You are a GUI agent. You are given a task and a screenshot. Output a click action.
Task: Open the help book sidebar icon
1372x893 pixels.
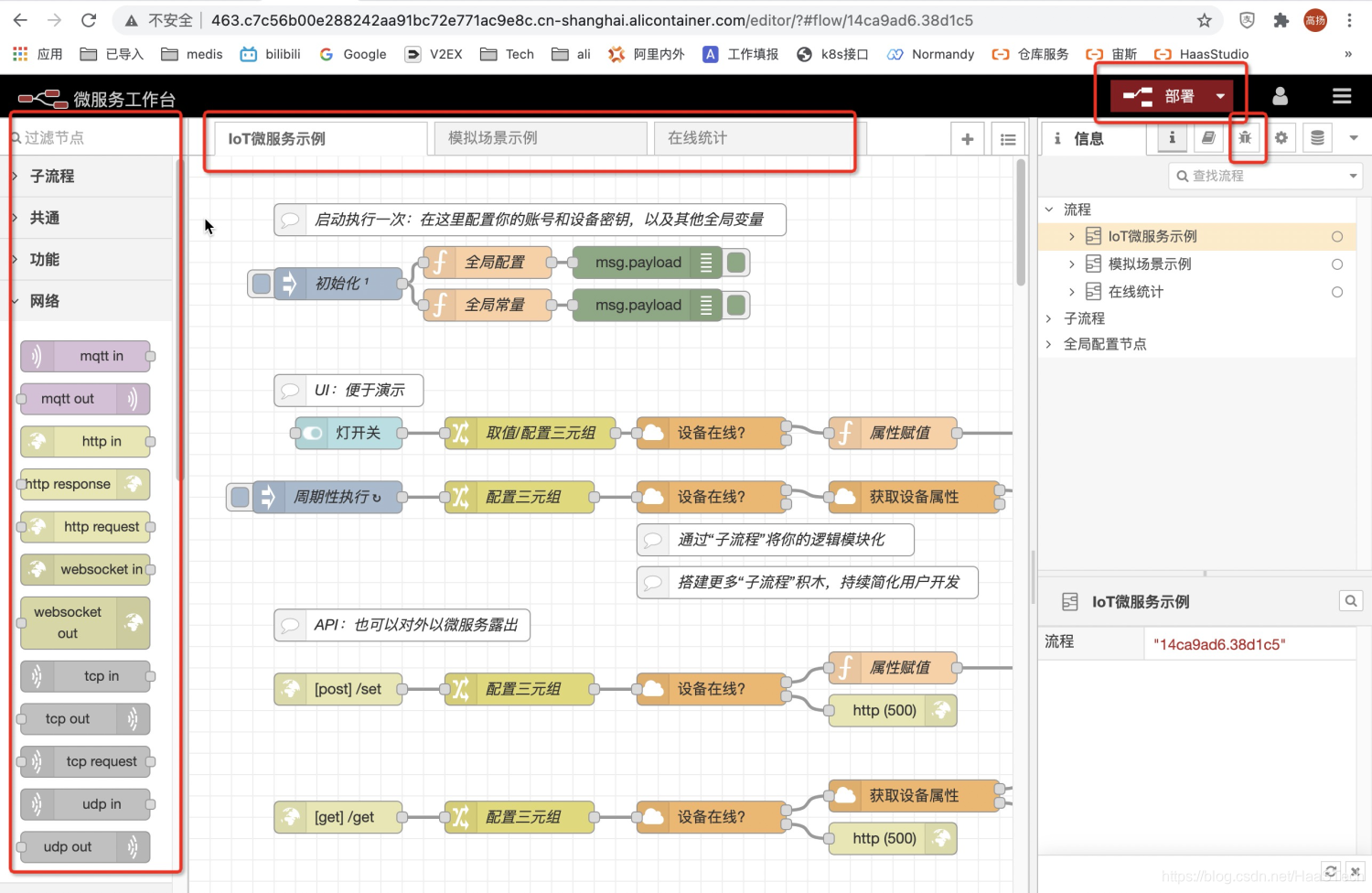pos(1208,137)
